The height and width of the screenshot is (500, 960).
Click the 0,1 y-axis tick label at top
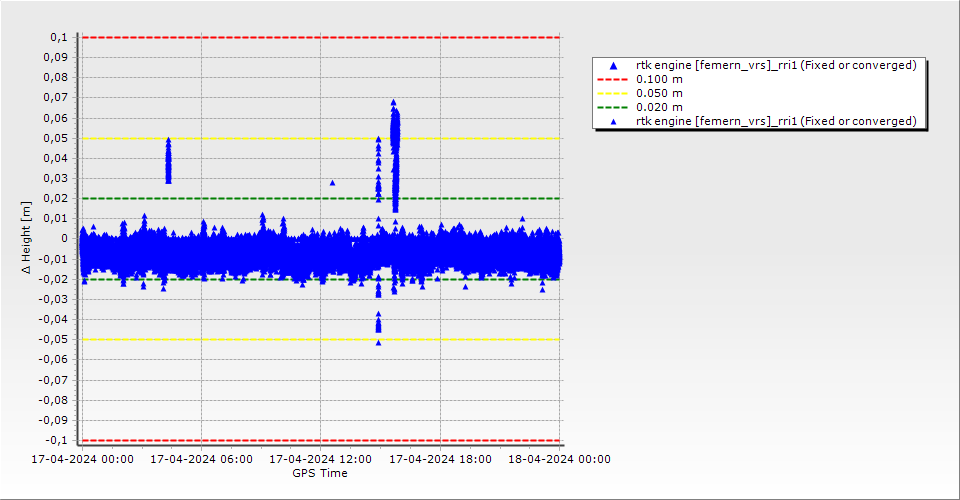[x=57, y=37]
